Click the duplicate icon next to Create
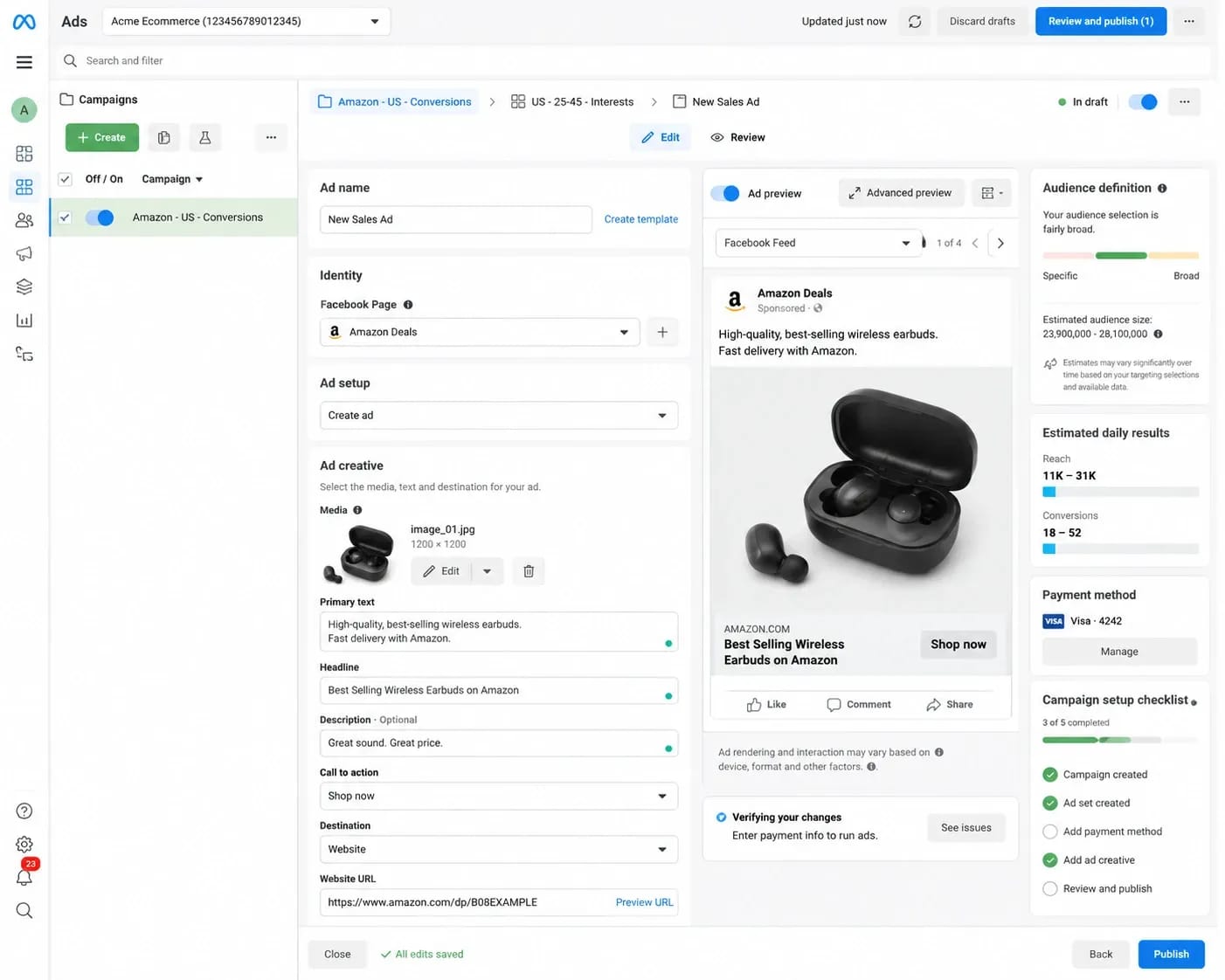 pyautogui.click(x=163, y=137)
